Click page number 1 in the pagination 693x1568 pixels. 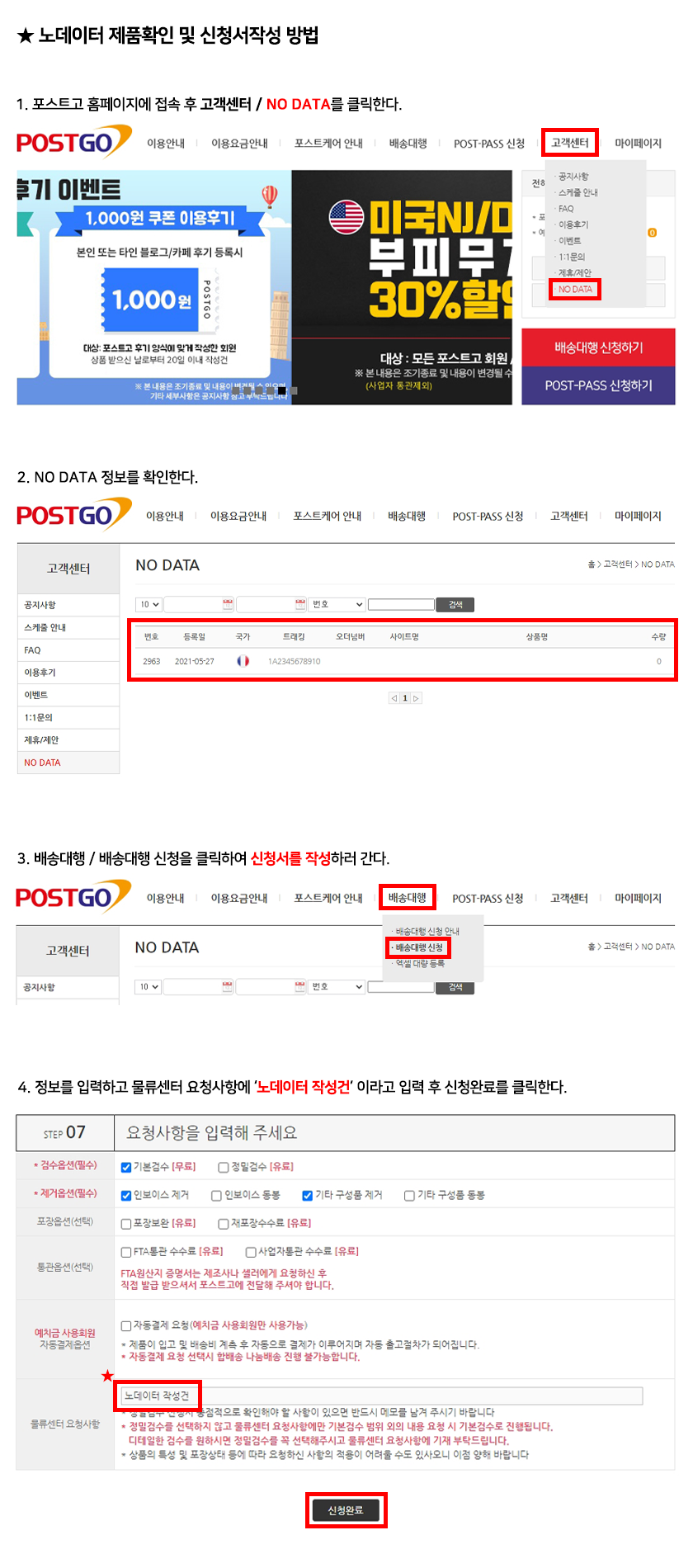pos(405,698)
